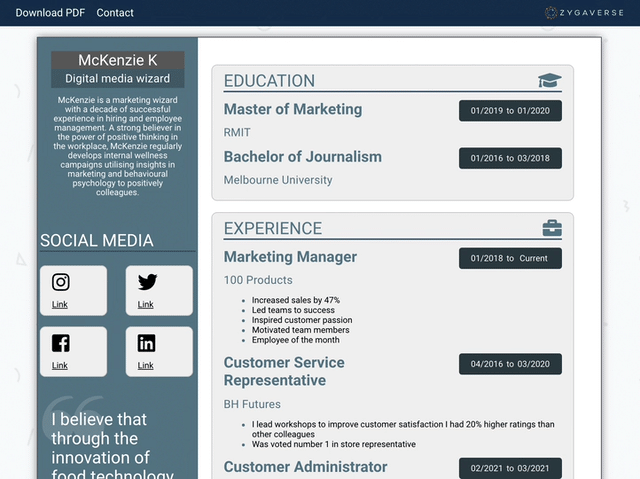Screen dimensions: 640x479
Task: Click the 04/2016 to 03/2020 date badge
Action: coord(510,364)
